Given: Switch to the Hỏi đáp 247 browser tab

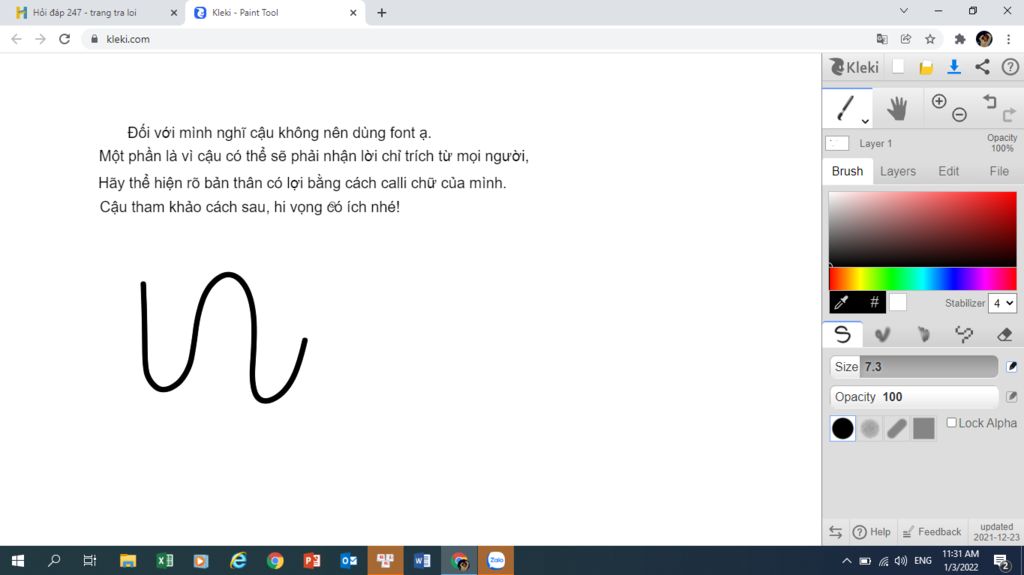Looking at the screenshot, I should click(85, 12).
